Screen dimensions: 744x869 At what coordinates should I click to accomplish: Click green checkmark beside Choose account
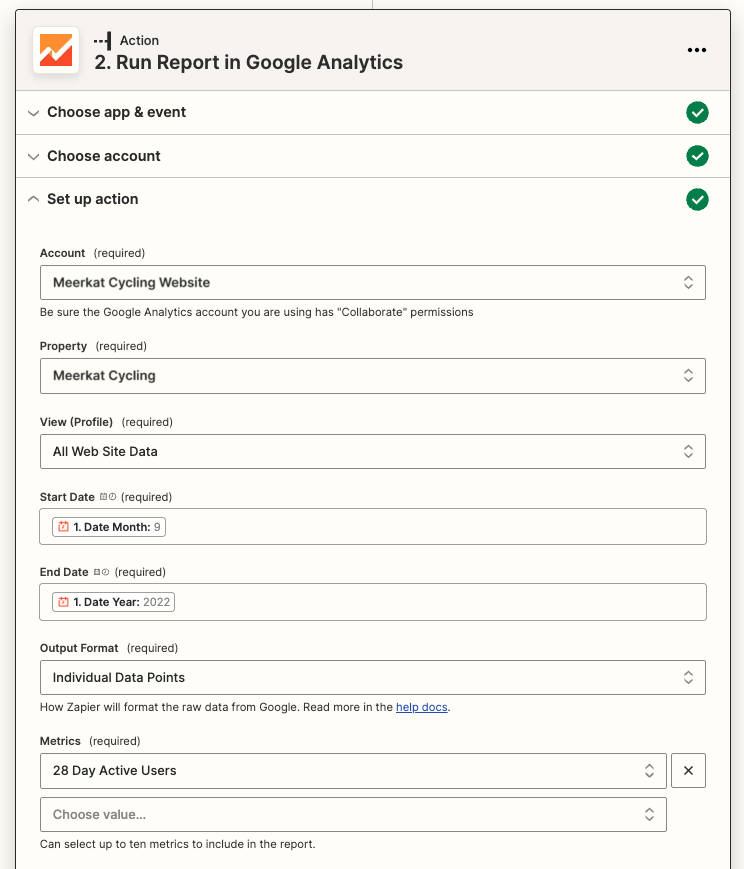coord(697,156)
